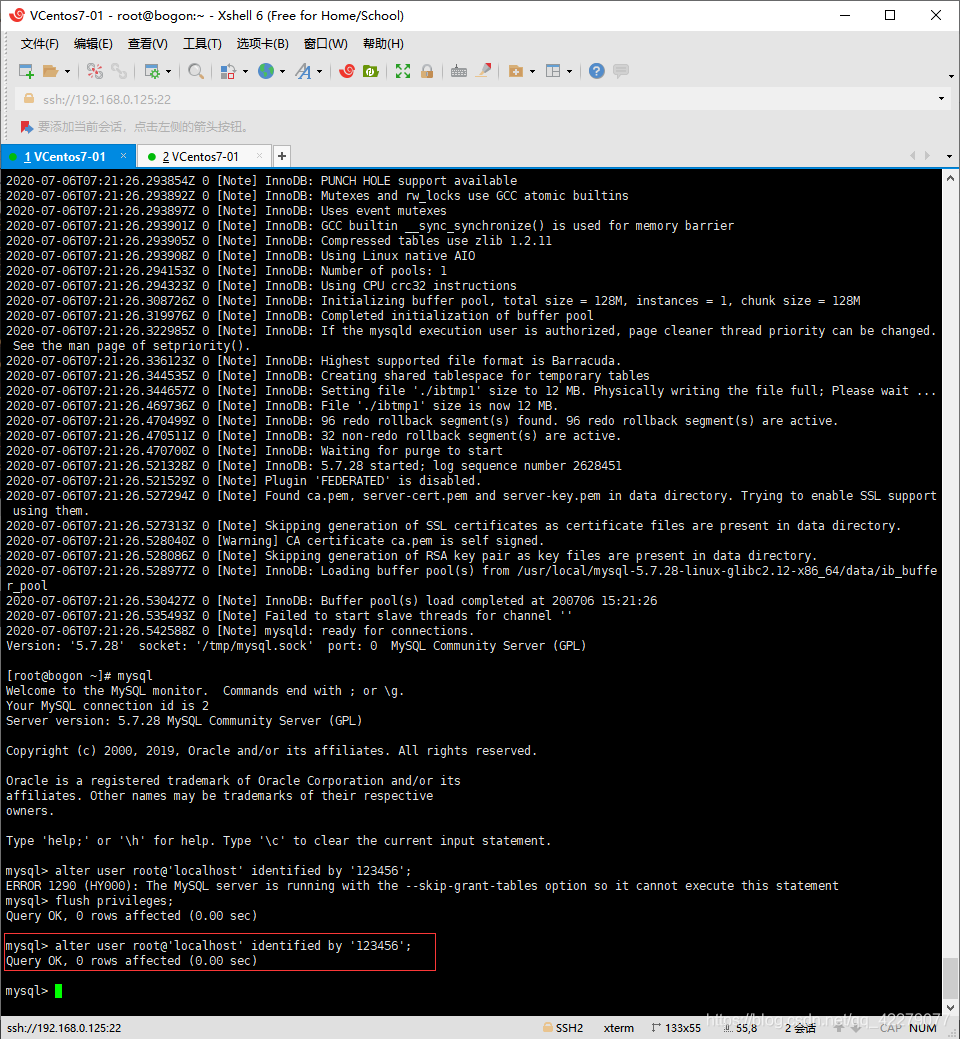This screenshot has width=960, height=1039.
Task: Click the 133x55 terminal size indicator
Action: 676,1028
